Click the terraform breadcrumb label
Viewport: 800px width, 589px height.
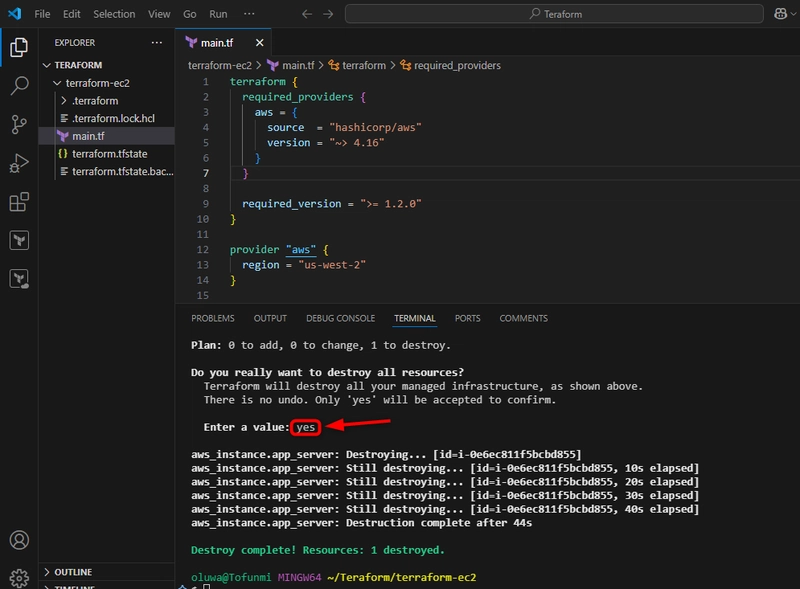coord(364,65)
